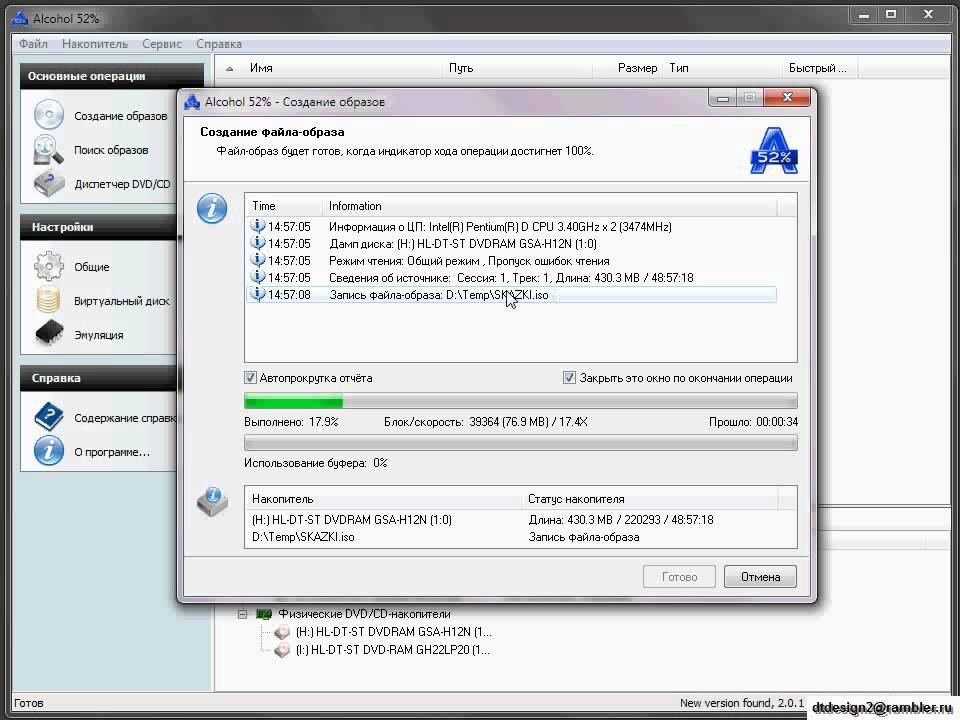The image size is (960, 720).
Task: Open Виртуальный диск settings link
Action: pyautogui.click(x=122, y=301)
